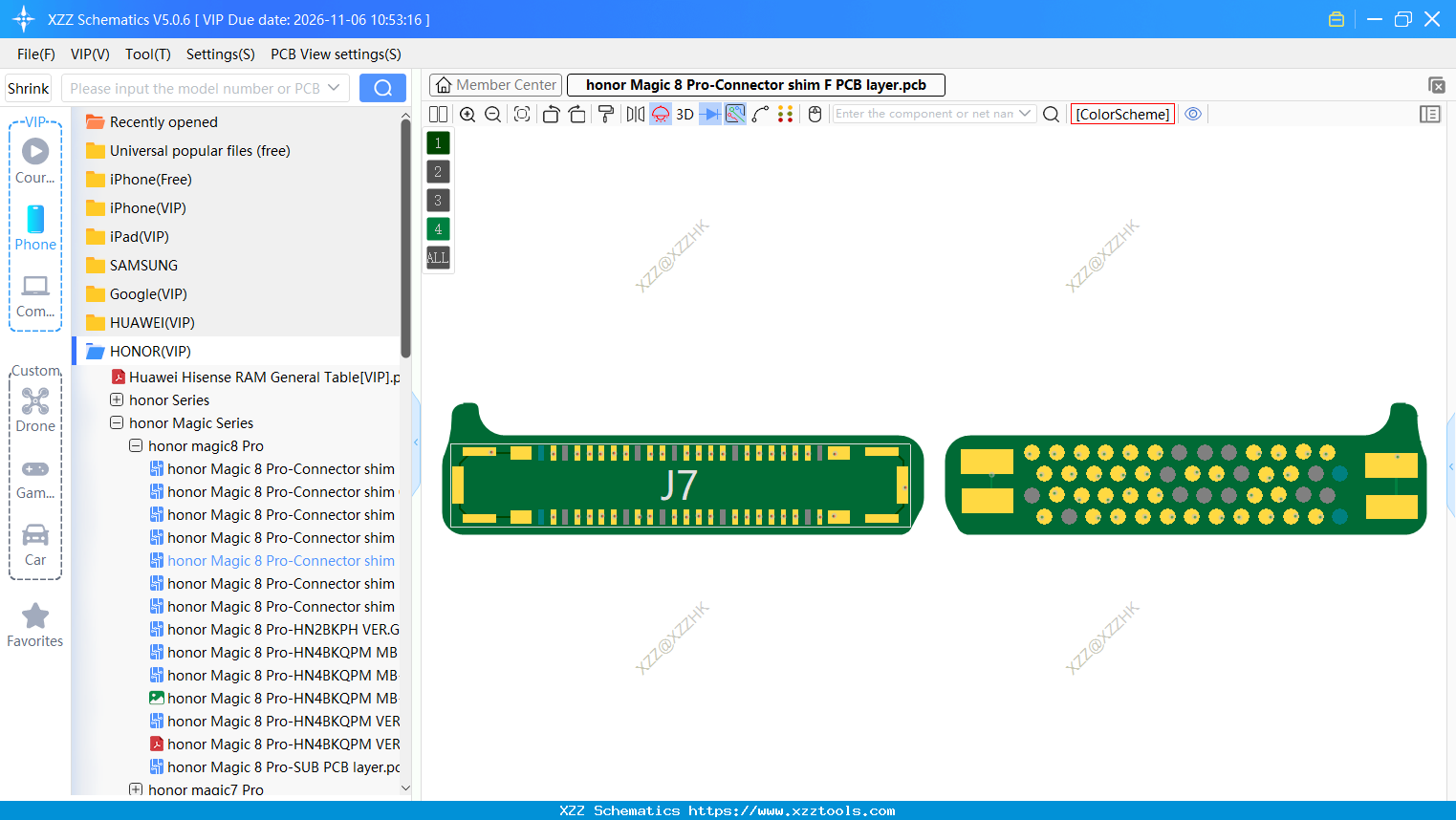Open the VIP(V) menu
1456x820 pixels.
90,54
